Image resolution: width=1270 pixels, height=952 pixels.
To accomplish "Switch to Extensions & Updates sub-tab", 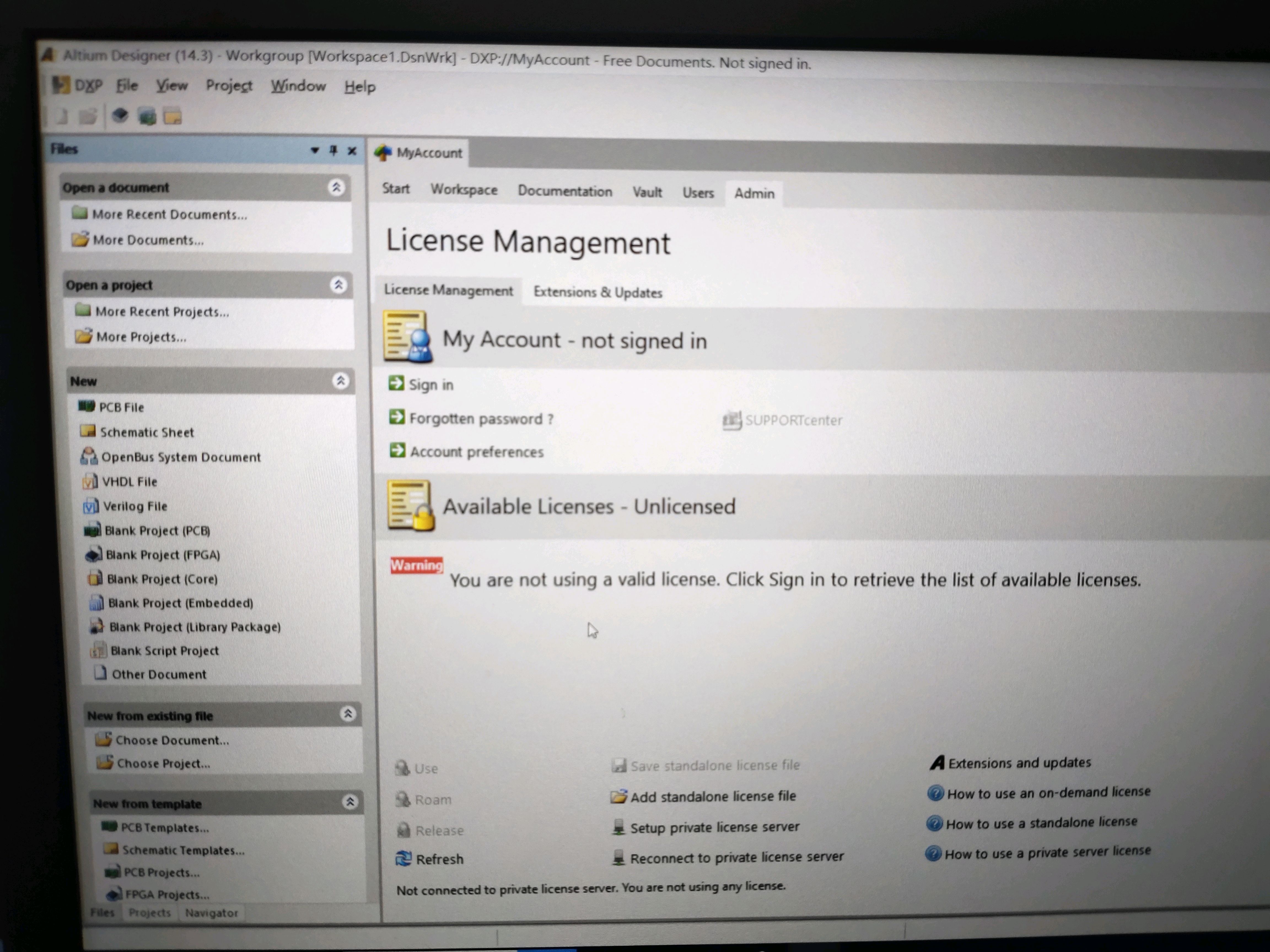I will coord(598,292).
